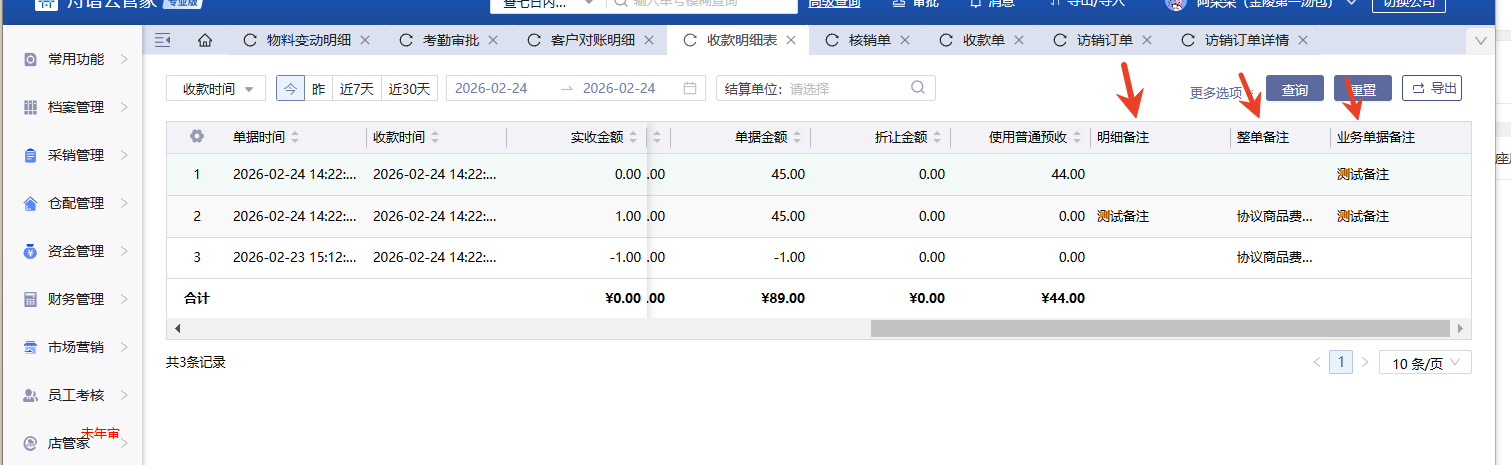Collapse the sidebar with the menu fold icon
Viewport: 1511px width, 465px height.
163,41
